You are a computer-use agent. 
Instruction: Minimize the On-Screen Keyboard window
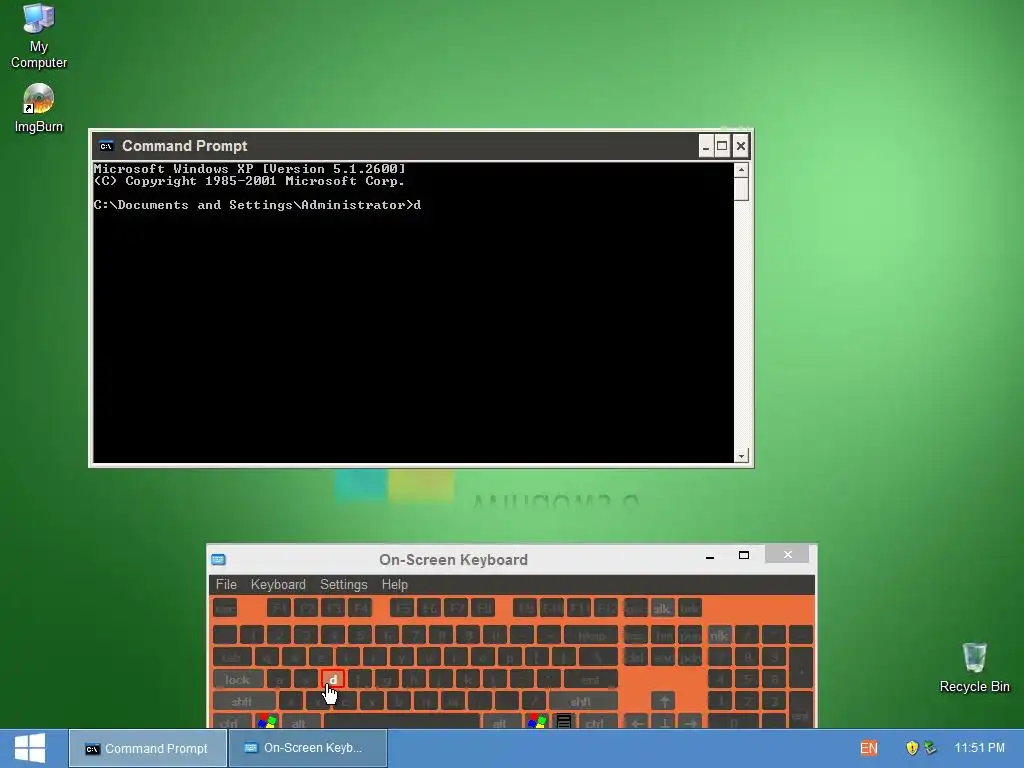(710, 556)
